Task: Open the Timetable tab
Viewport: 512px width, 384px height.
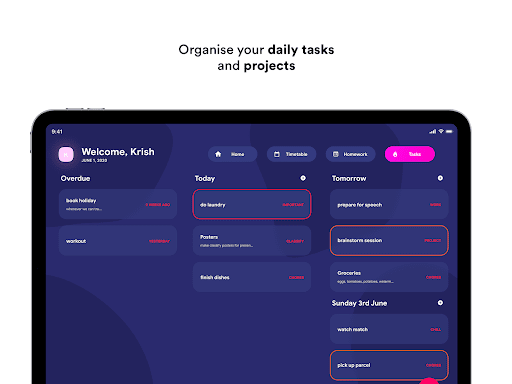Action: click(x=291, y=154)
